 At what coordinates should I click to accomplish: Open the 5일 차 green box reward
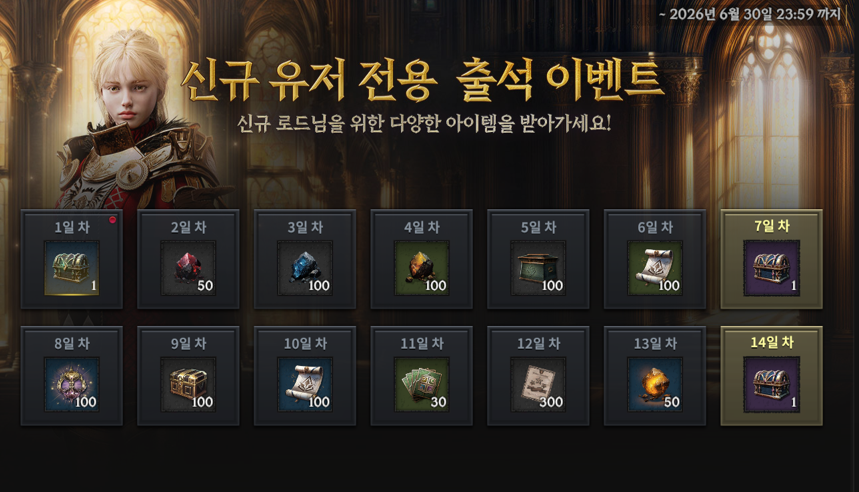[x=538, y=268]
